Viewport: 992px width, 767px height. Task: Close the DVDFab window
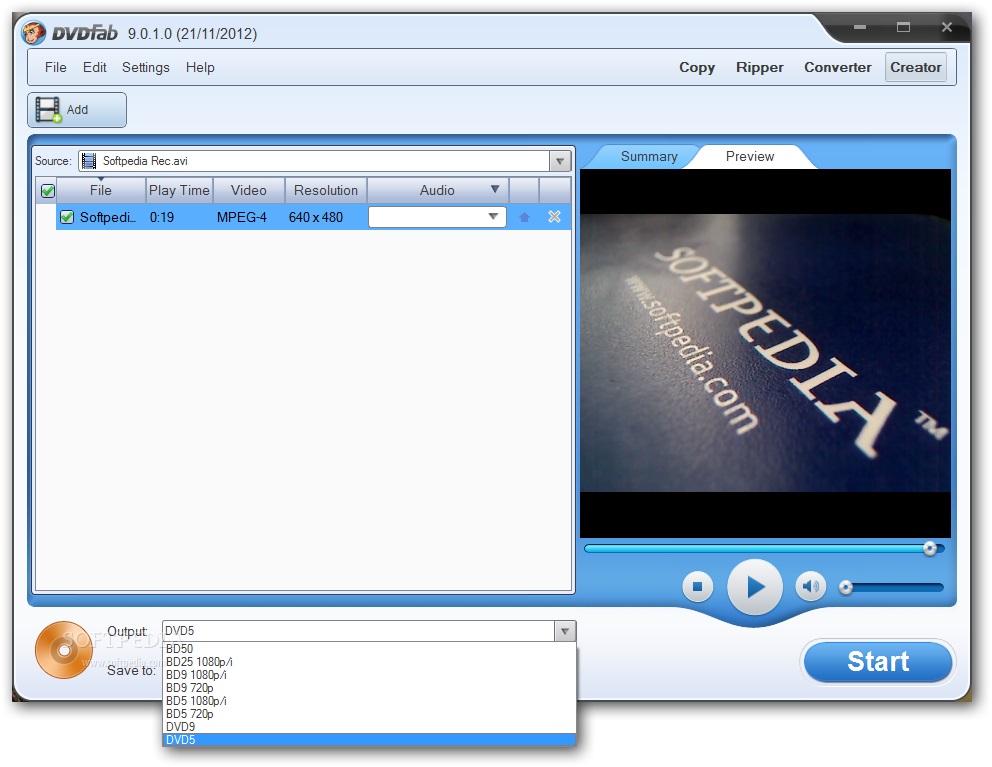(946, 27)
